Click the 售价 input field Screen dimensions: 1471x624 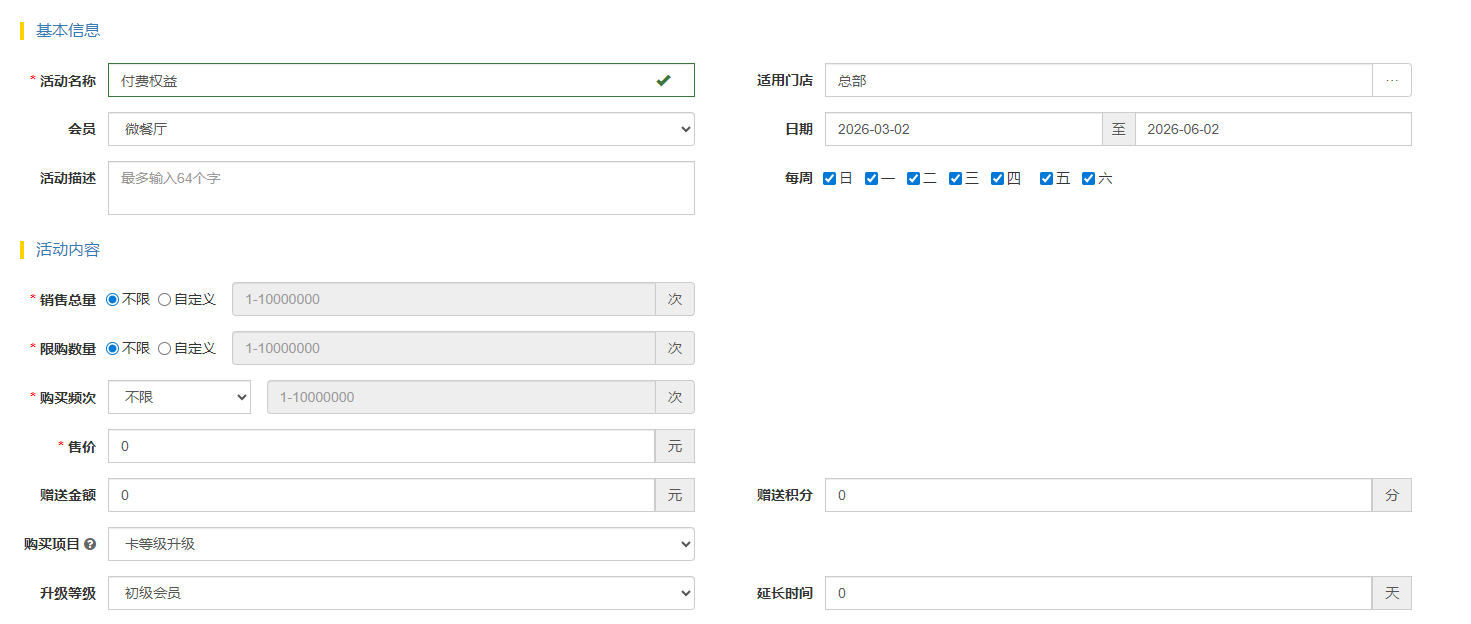click(380, 446)
